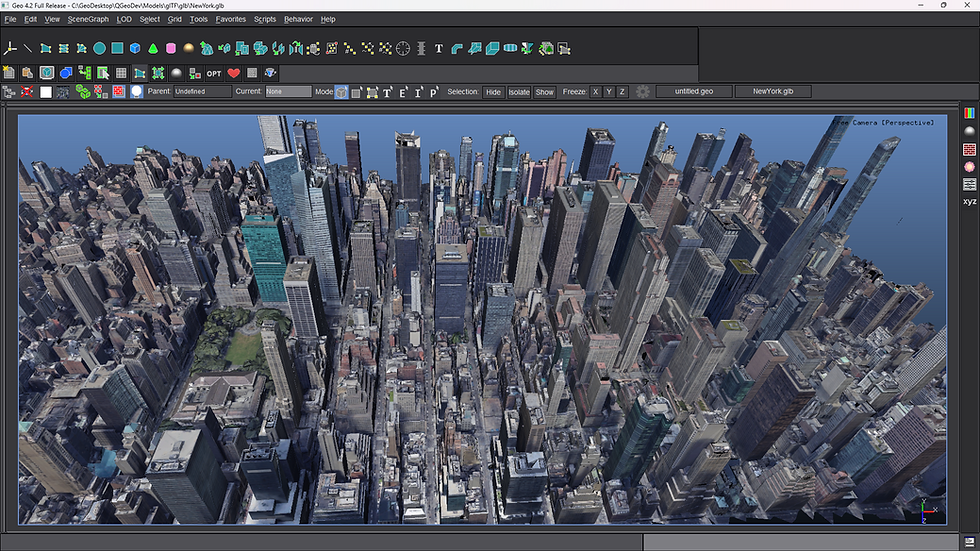Toggle the white light bulb lighting button
Image resolution: width=980 pixels, height=551 pixels.
point(136,92)
